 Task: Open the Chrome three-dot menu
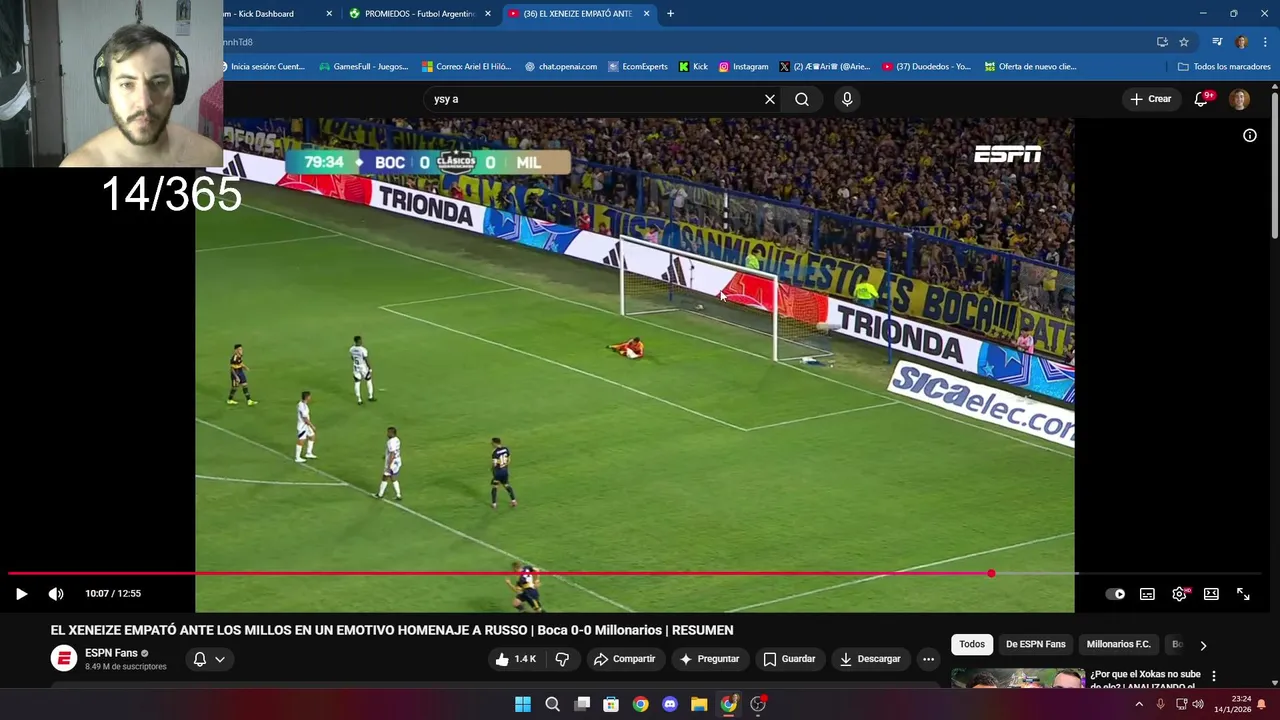[1265, 42]
